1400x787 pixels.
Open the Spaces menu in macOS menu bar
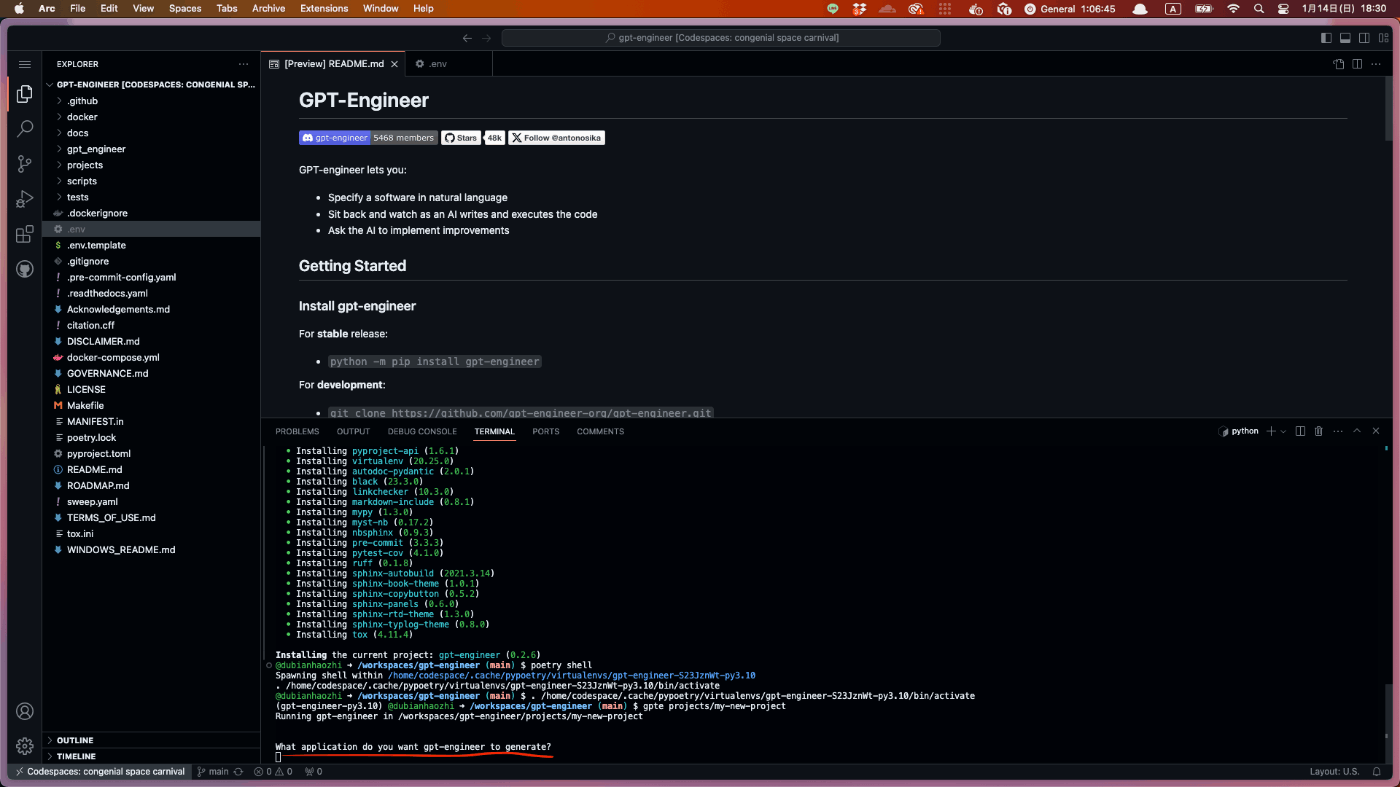coord(185,8)
